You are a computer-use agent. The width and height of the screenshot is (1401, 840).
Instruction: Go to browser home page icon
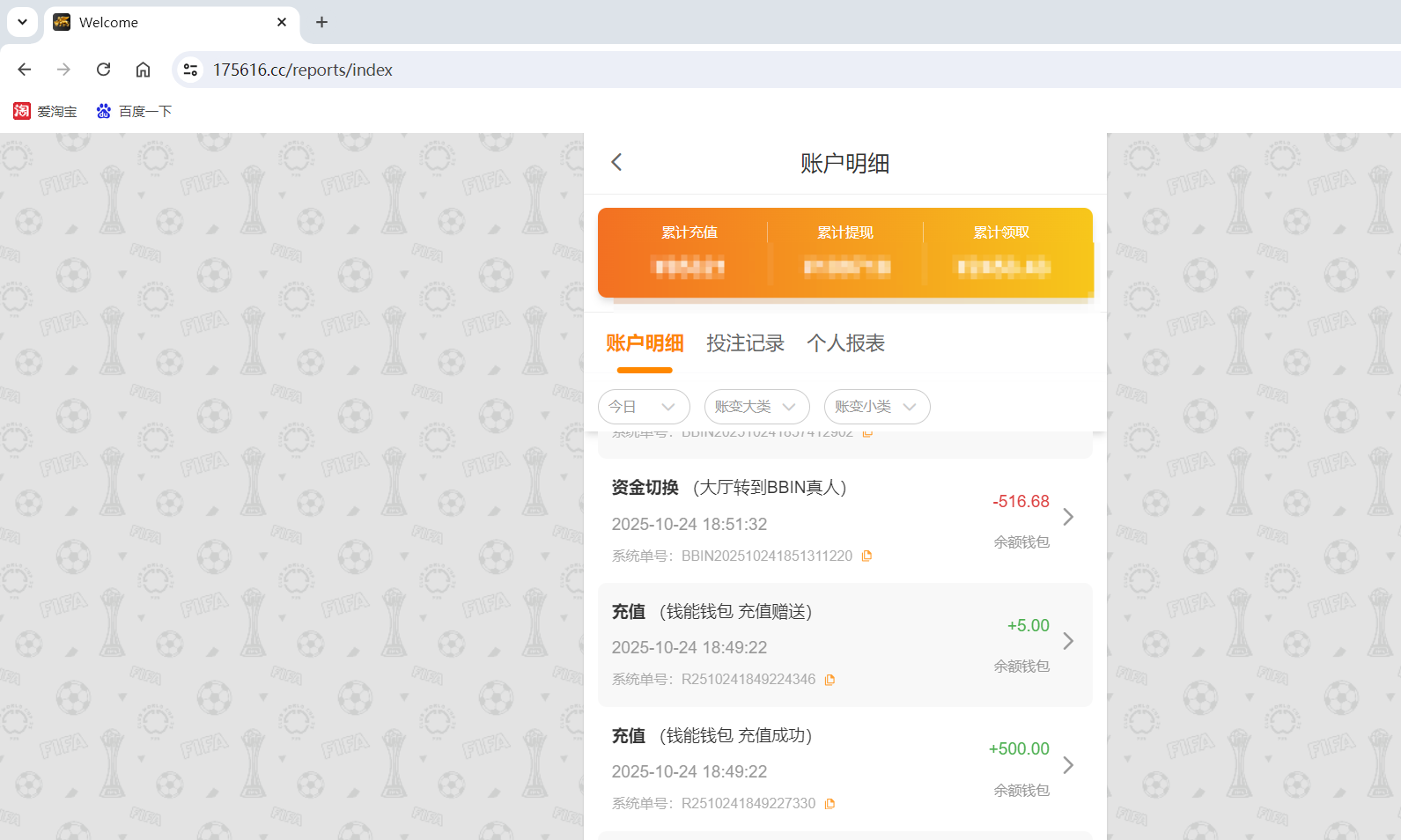click(x=143, y=70)
